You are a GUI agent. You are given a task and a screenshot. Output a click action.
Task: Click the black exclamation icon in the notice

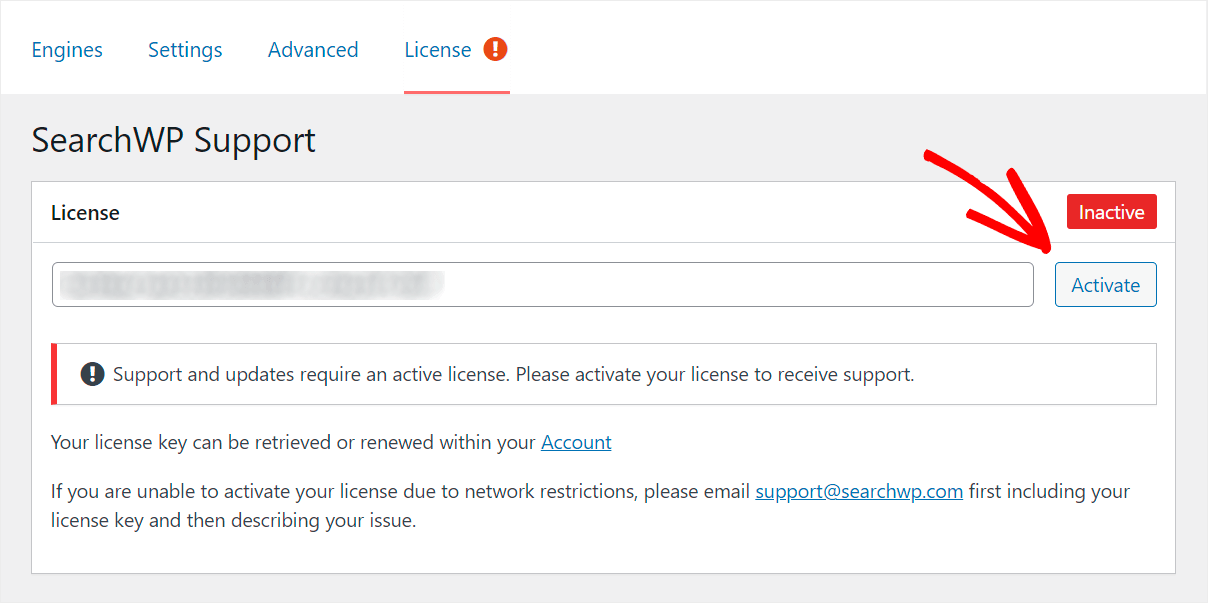92,375
